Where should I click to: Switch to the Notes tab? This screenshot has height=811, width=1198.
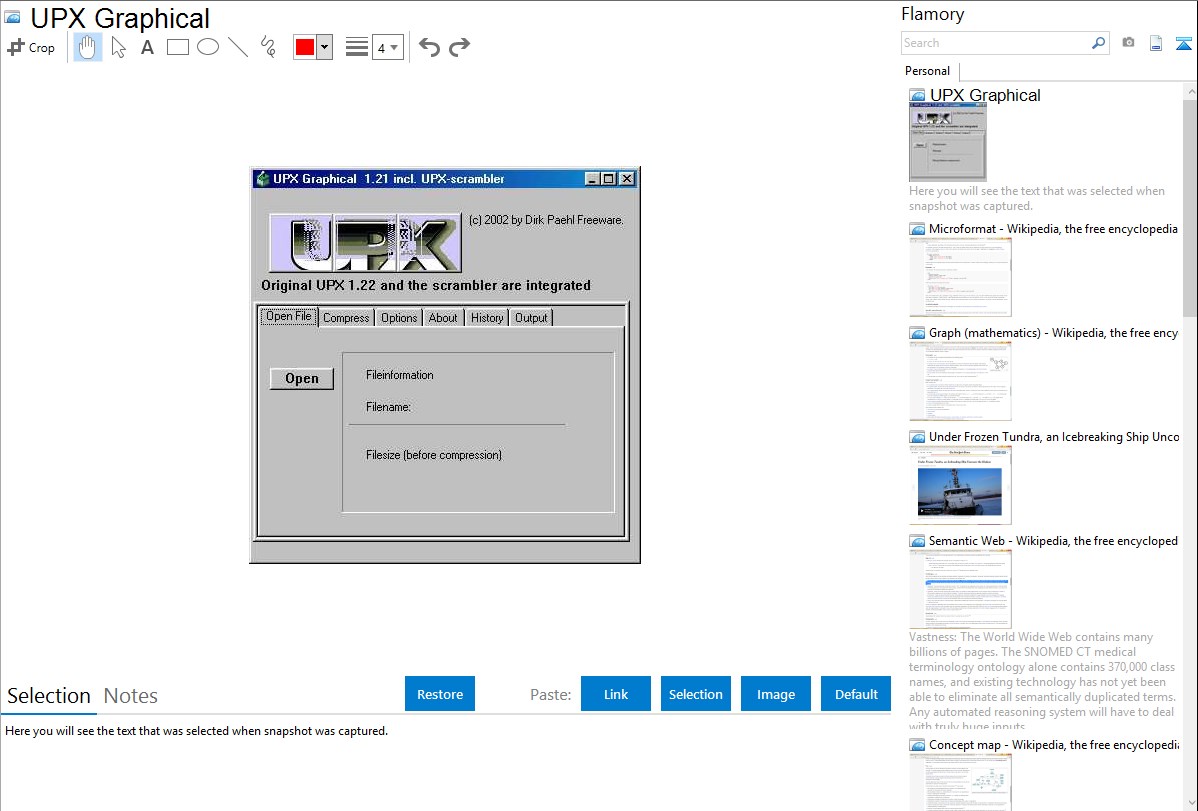point(131,696)
